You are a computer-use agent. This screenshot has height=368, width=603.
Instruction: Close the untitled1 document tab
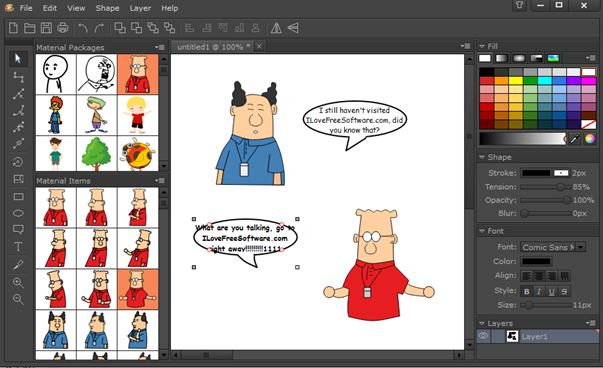pos(259,47)
